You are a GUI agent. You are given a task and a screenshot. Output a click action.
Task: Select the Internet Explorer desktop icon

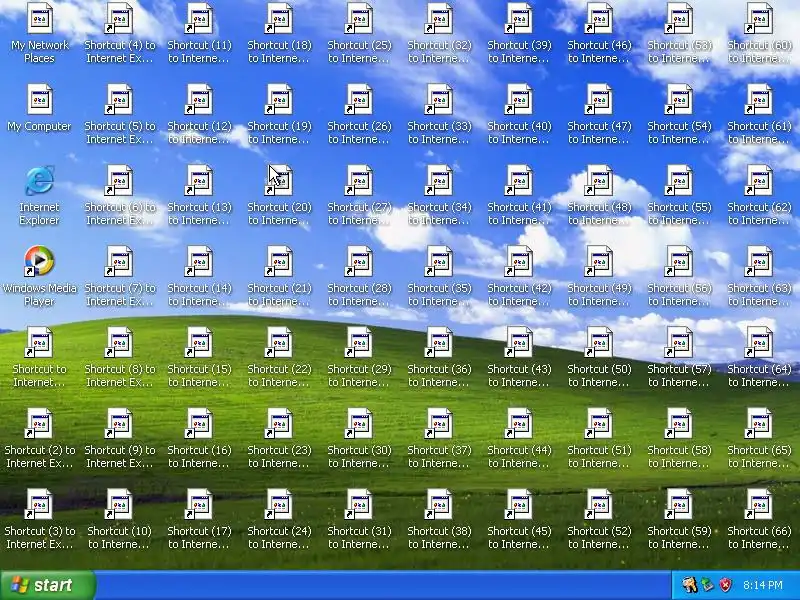click(x=40, y=181)
